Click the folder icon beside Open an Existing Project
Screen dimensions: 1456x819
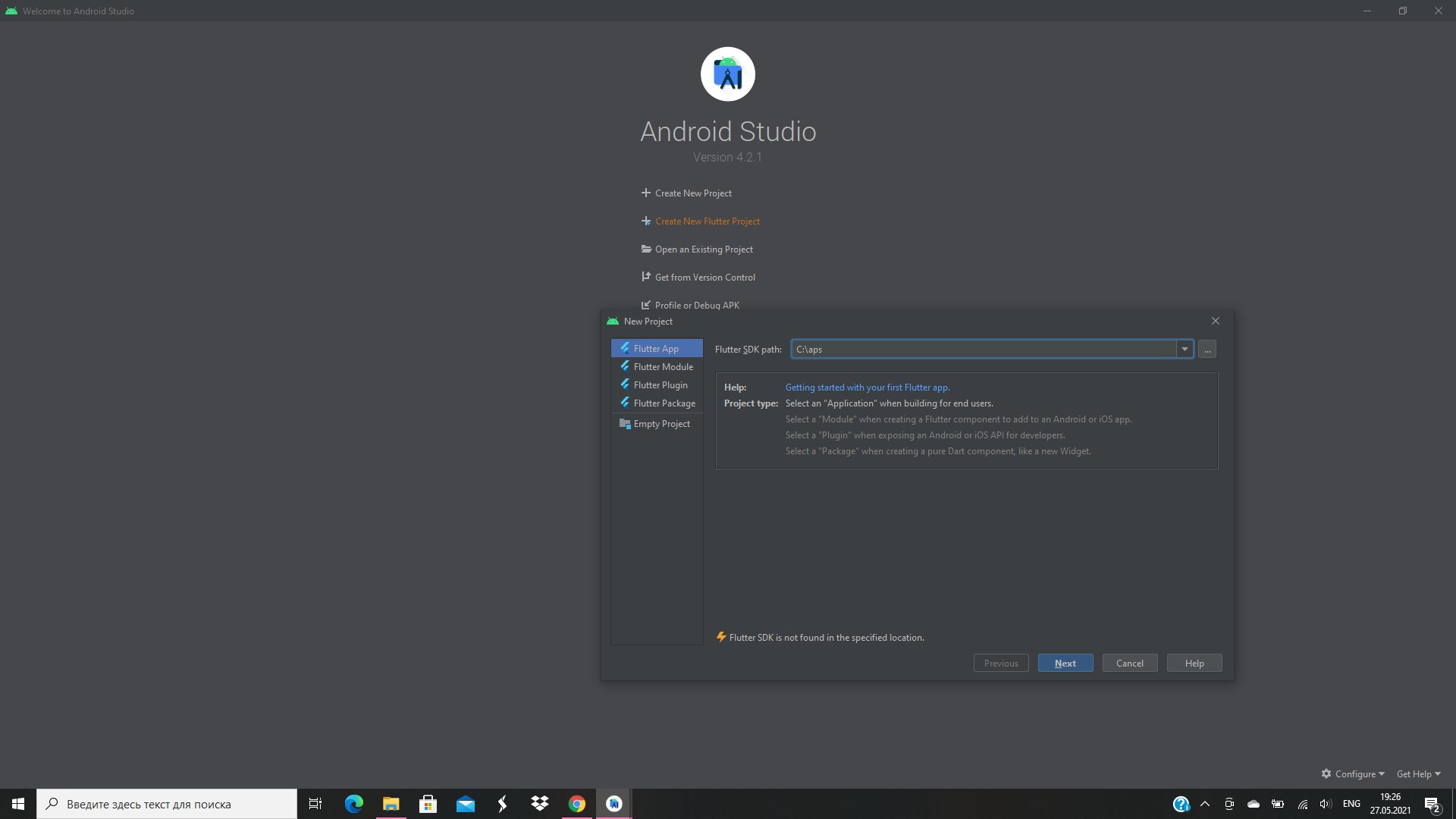(646, 249)
